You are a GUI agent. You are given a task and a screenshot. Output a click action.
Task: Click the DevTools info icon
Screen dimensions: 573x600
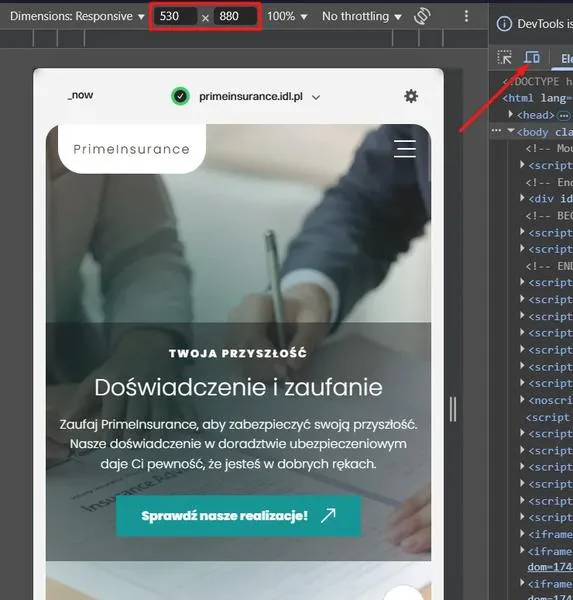coord(504,24)
